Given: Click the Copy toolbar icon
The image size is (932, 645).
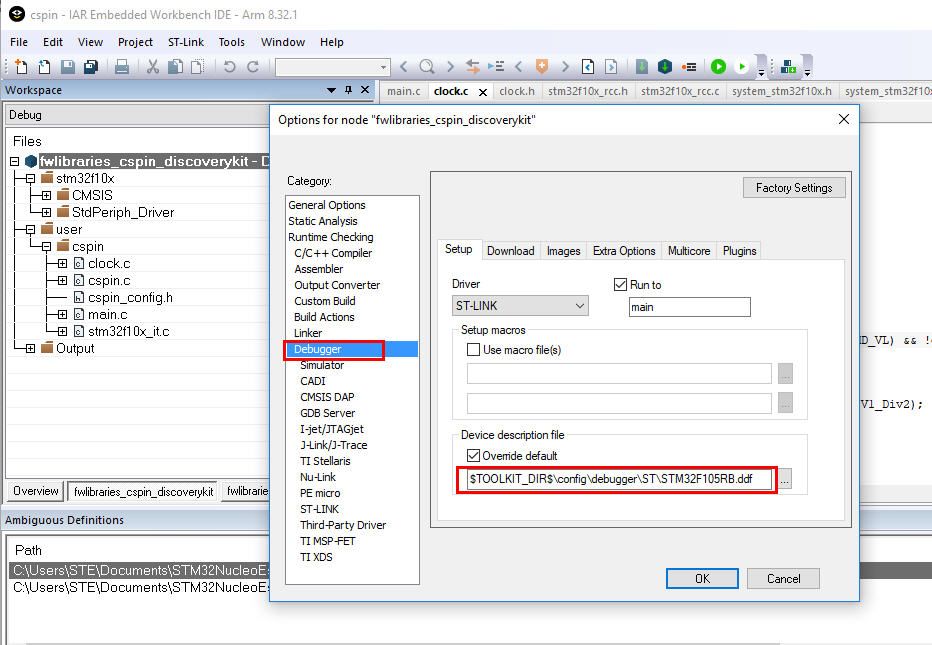Looking at the screenshot, I should [x=175, y=67].
